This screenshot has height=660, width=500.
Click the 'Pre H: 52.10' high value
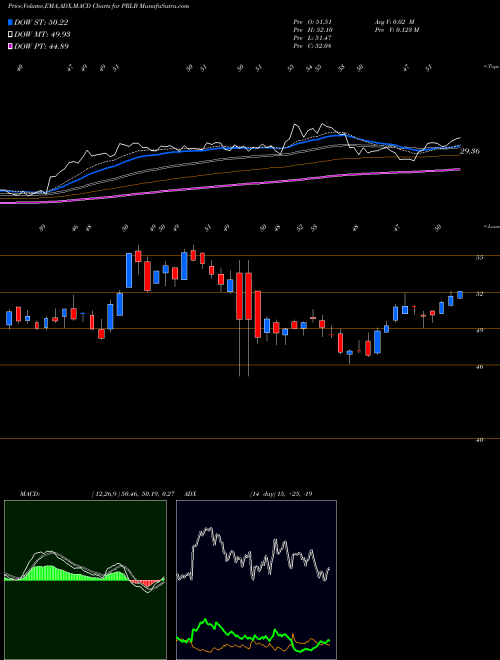[x=313, y=30]
